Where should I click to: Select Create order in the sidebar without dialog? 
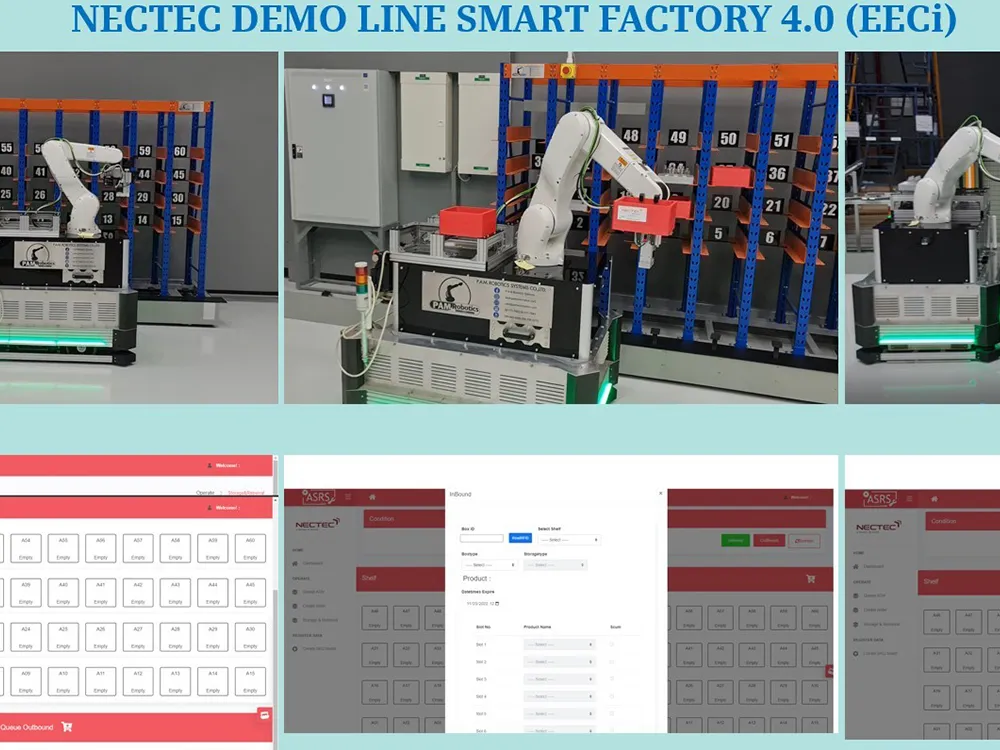click(875, 610)
